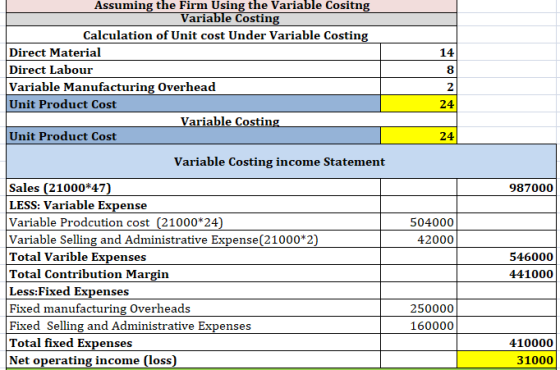560x370 pixels.
Task: Click the value 504000
Action: coord(419,222)
